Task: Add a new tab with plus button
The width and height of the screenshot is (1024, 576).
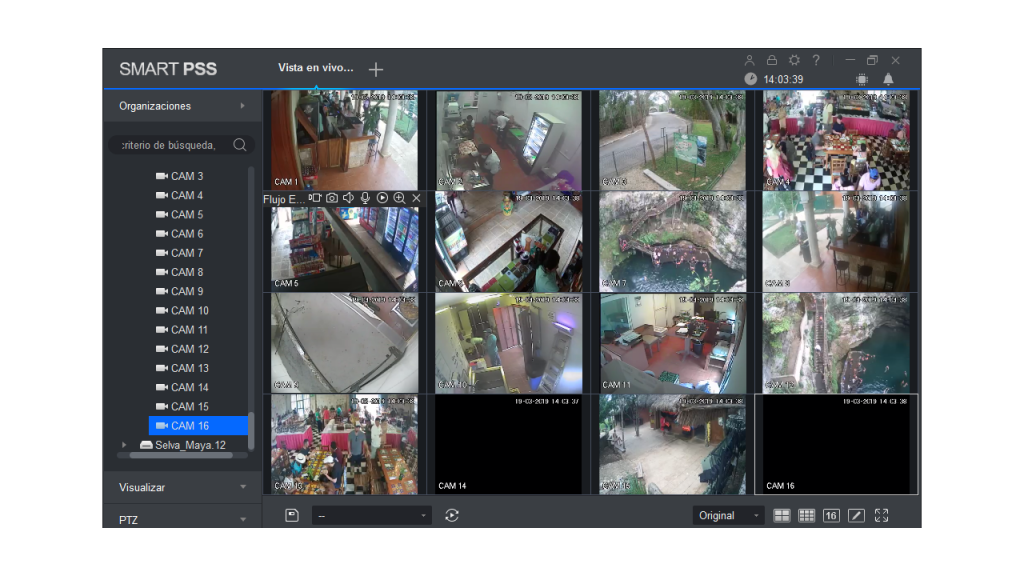Action: point(376,69)
